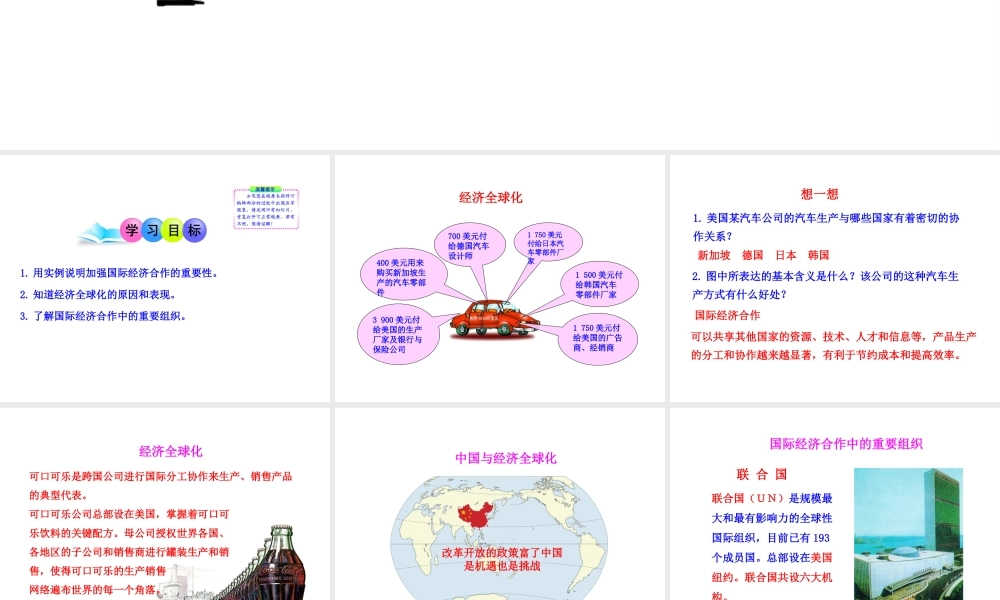The image size is (1000, 600).
Task: Click the red 国际经济合作 answer line
Action: [727, 315]
